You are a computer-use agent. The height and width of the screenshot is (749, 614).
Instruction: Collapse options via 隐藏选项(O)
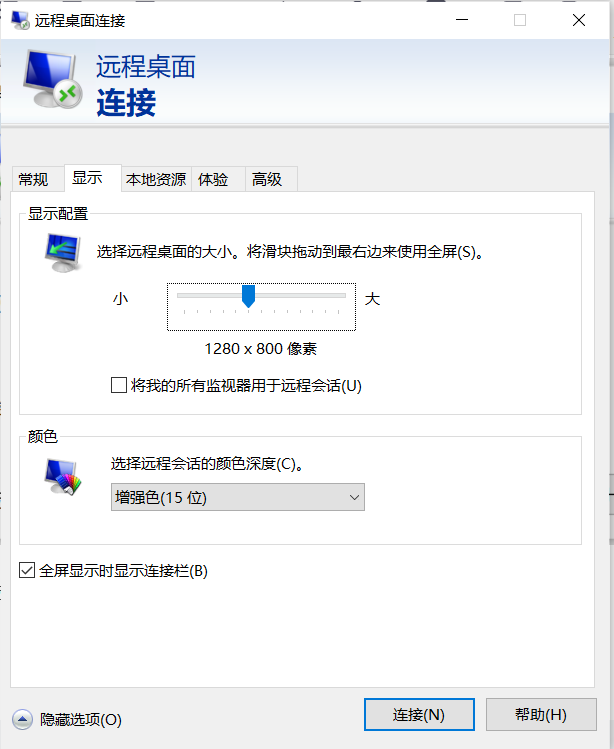tap(81, 719)
